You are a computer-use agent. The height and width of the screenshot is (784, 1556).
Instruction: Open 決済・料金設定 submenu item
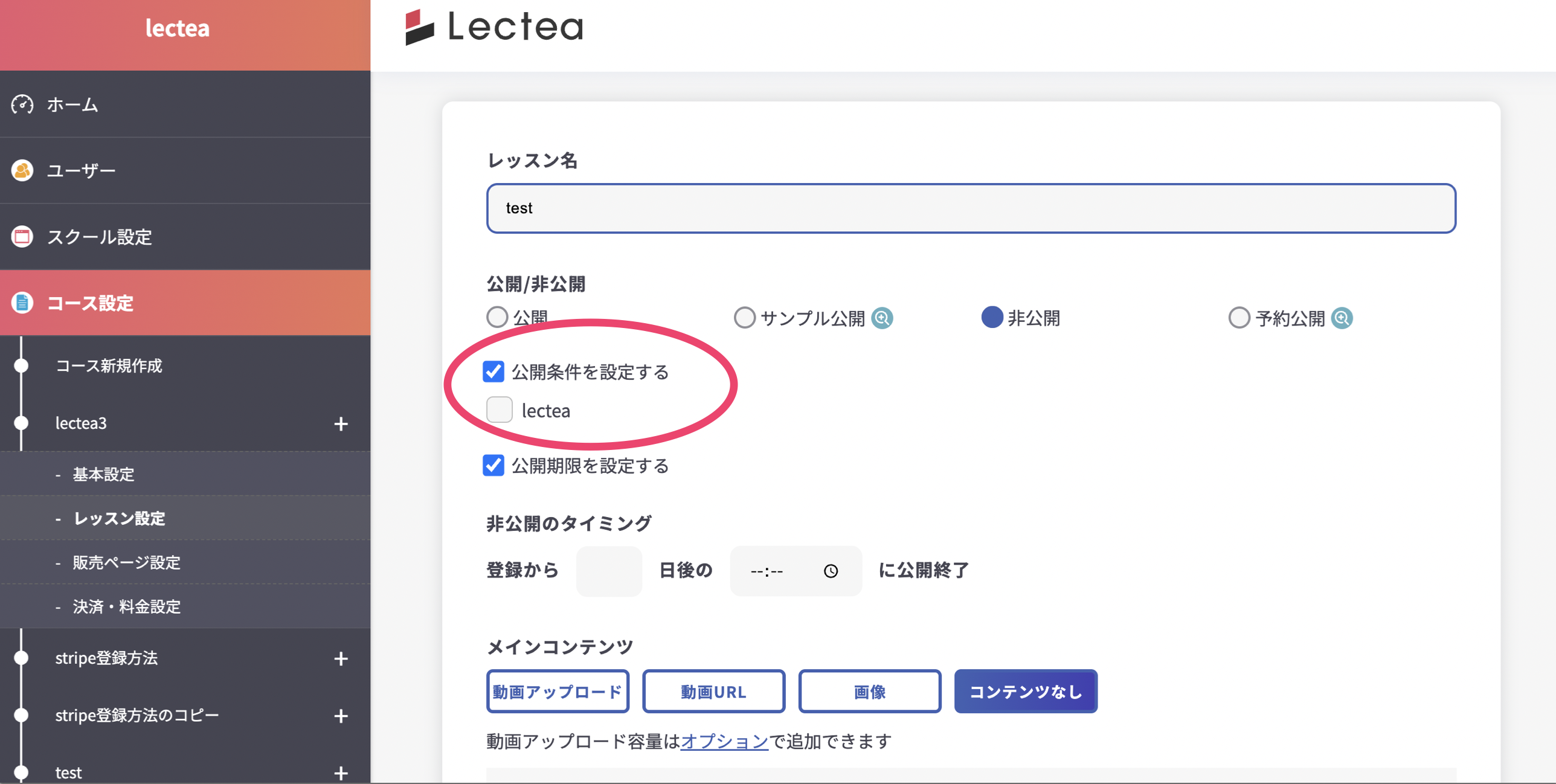click(x=126, y=606)
